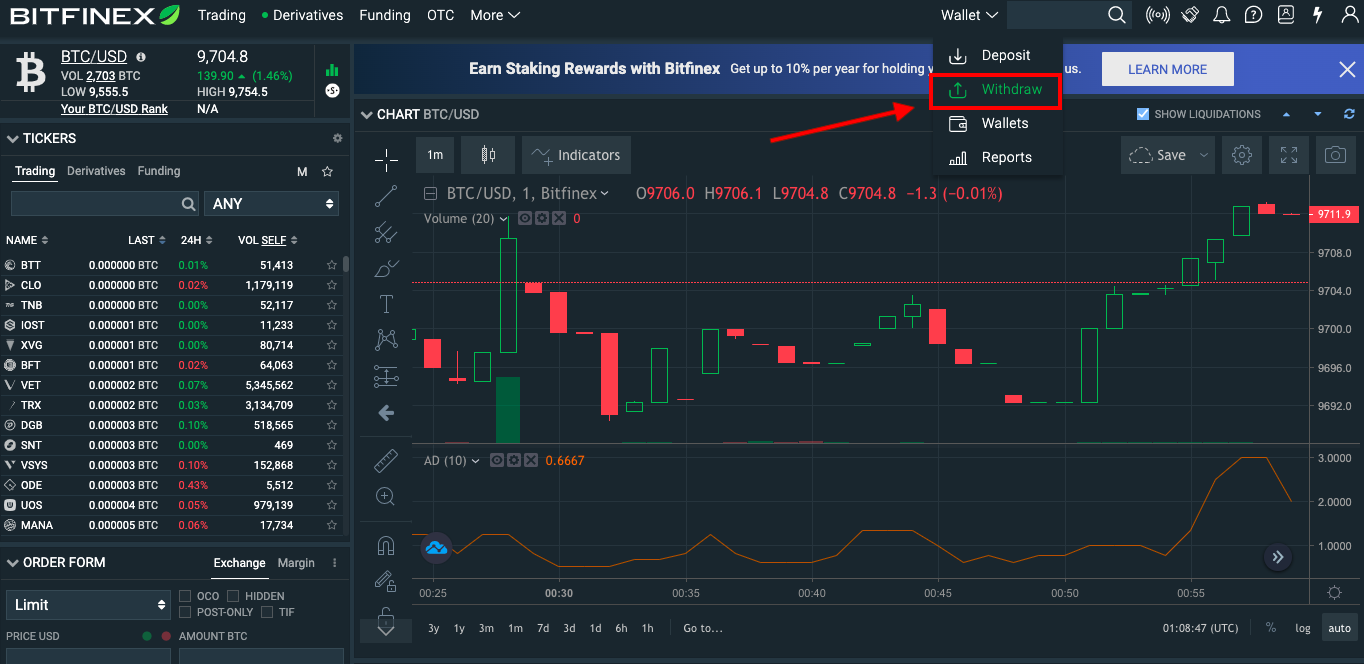The height and width of the screenshot is (664, 1364).
Task: Select the ruler measure tool
Action: tap(386, 461)
